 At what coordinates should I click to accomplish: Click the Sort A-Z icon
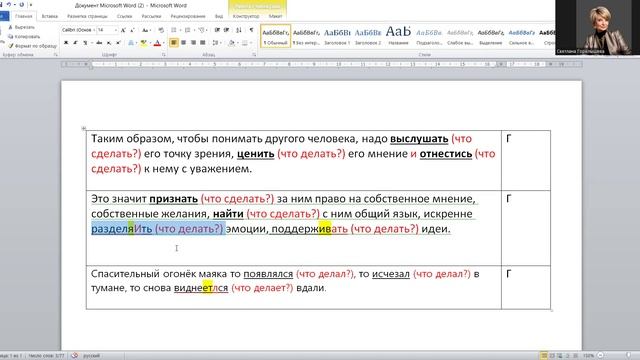pos(239,30)
